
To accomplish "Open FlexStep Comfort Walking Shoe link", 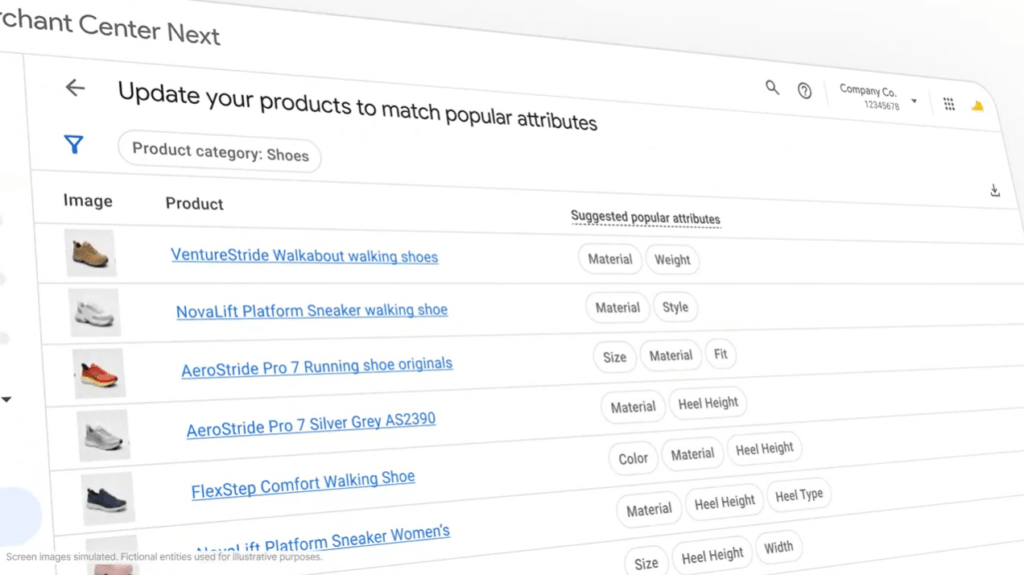I will tap(303, 484).
